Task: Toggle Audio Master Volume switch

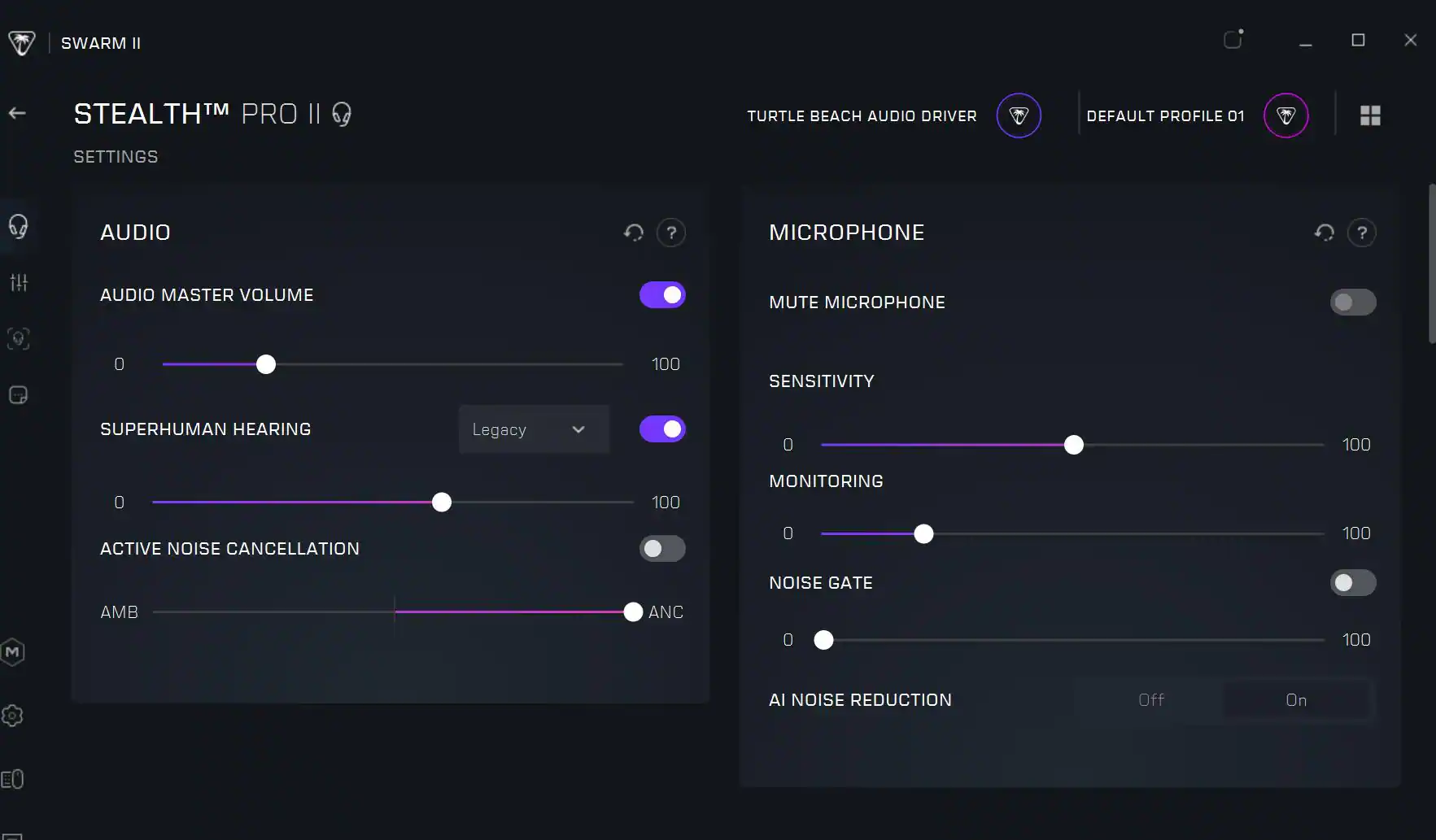Action: click(662, 295)
